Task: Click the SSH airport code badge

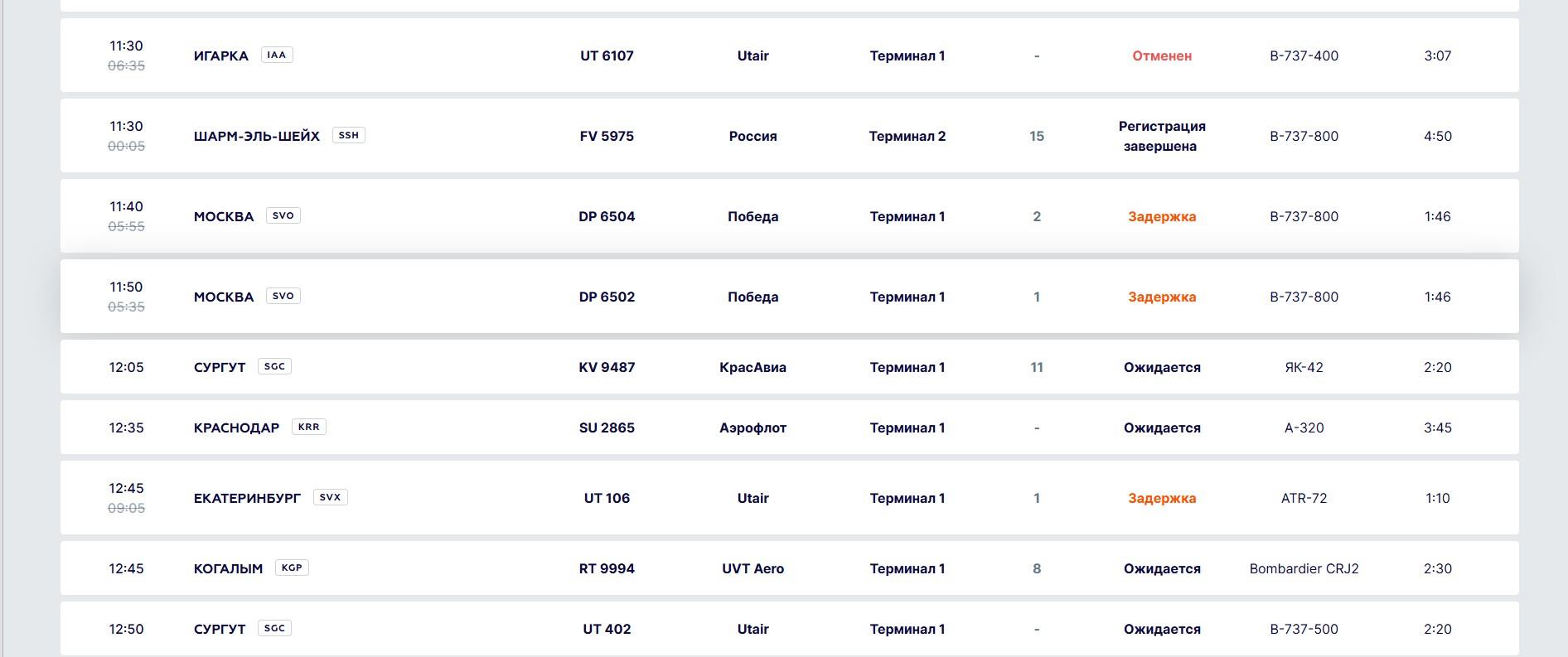Action: (x=348, y=135)
